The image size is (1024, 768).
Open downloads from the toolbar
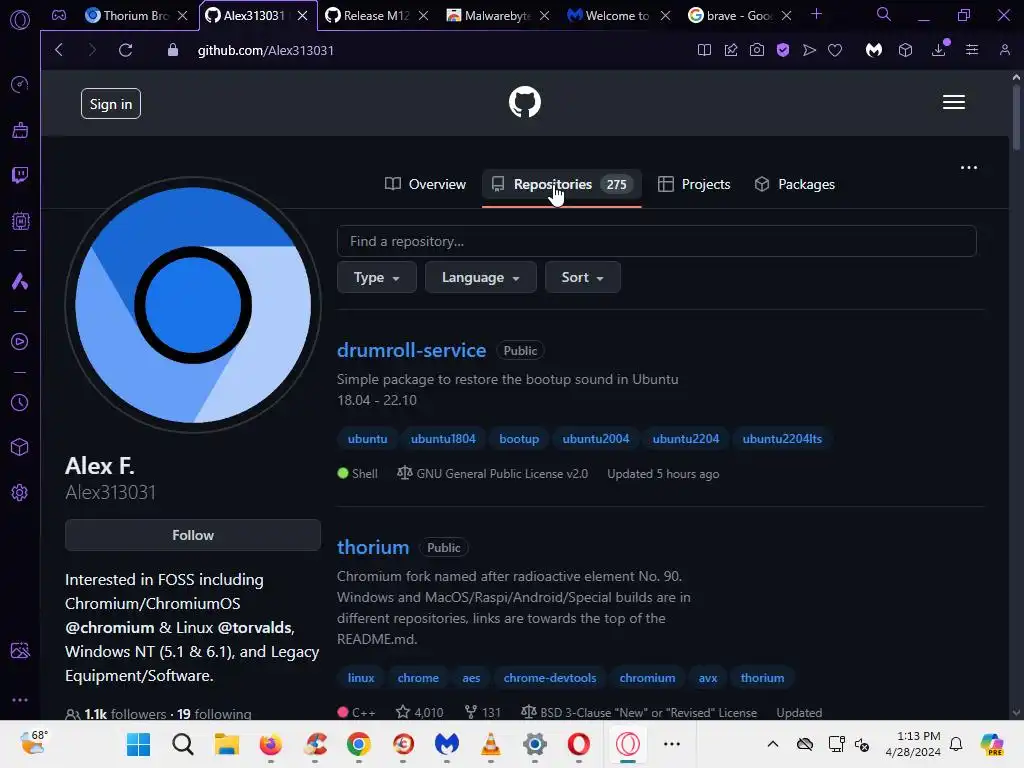938,50
